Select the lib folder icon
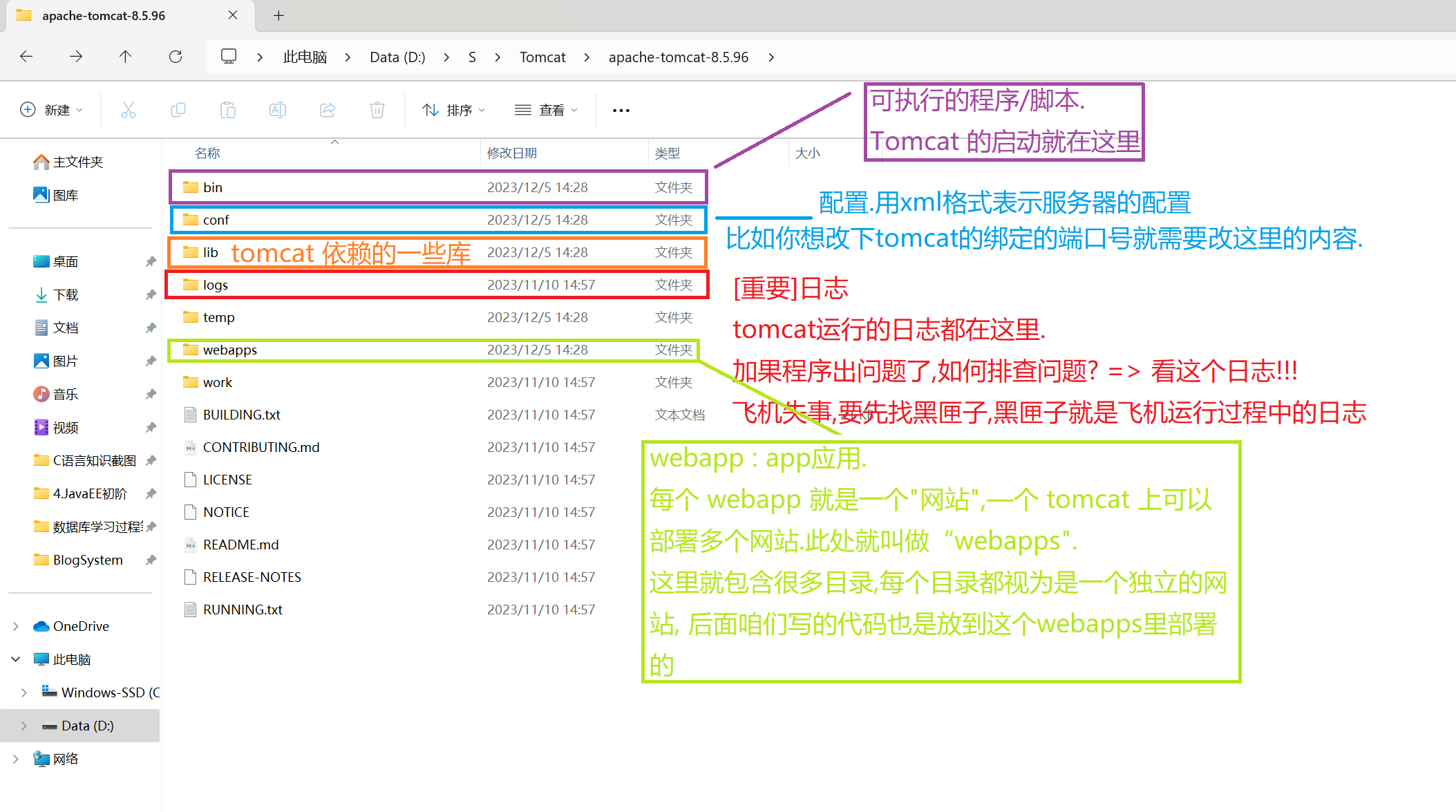 pyautogui.click(x=191, y=252)
